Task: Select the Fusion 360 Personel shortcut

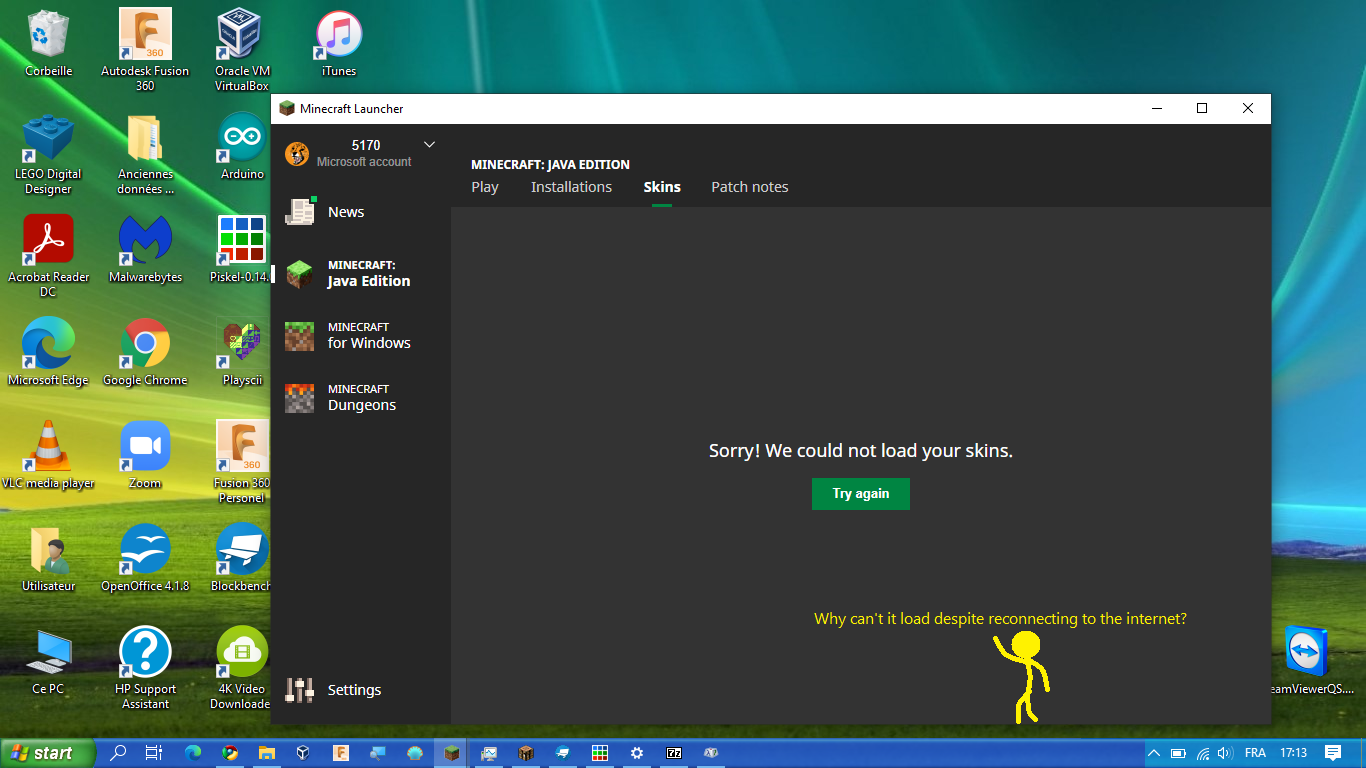Action: click(242, 462)
